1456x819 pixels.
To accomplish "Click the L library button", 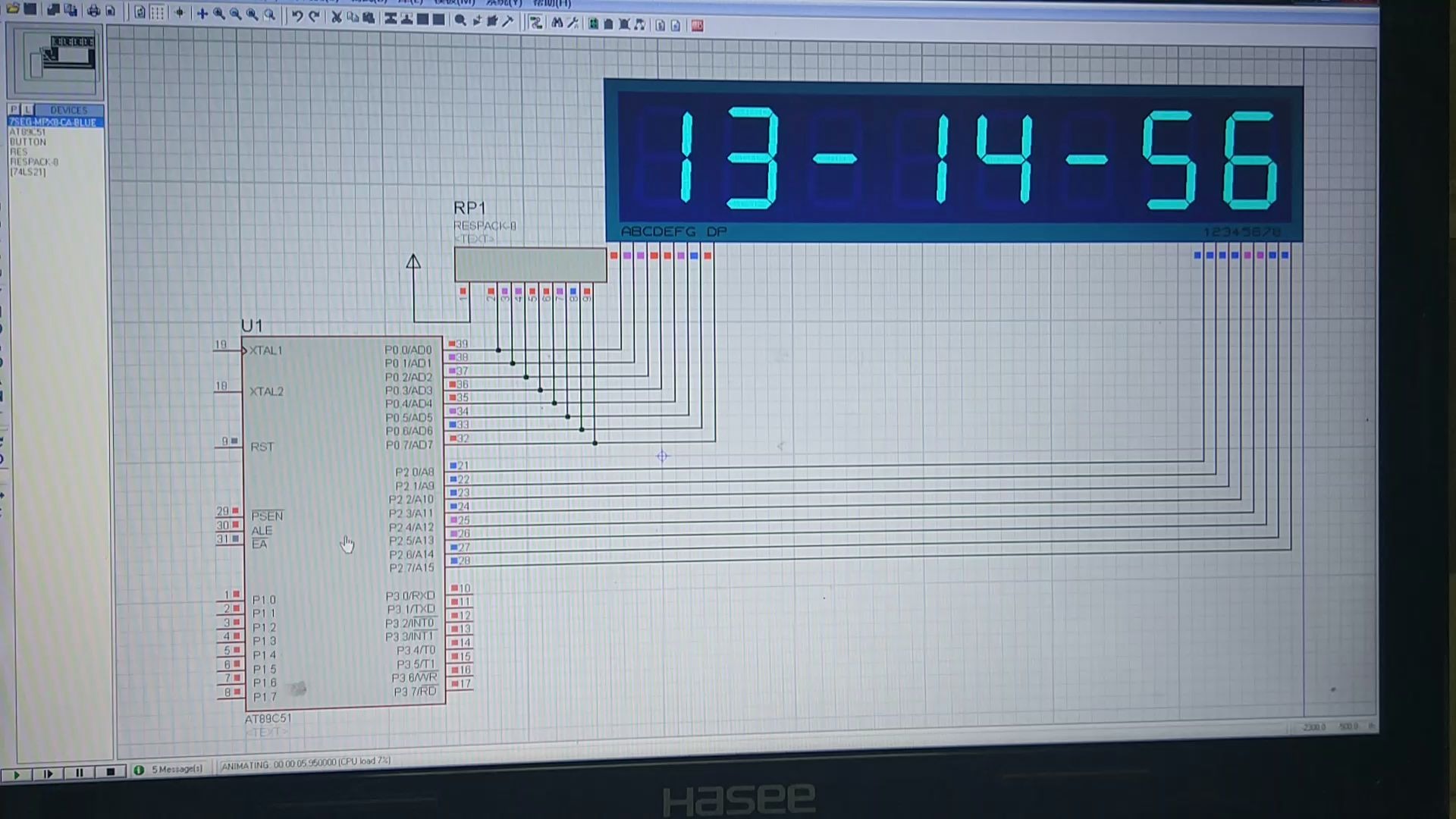I will point(27,110).
